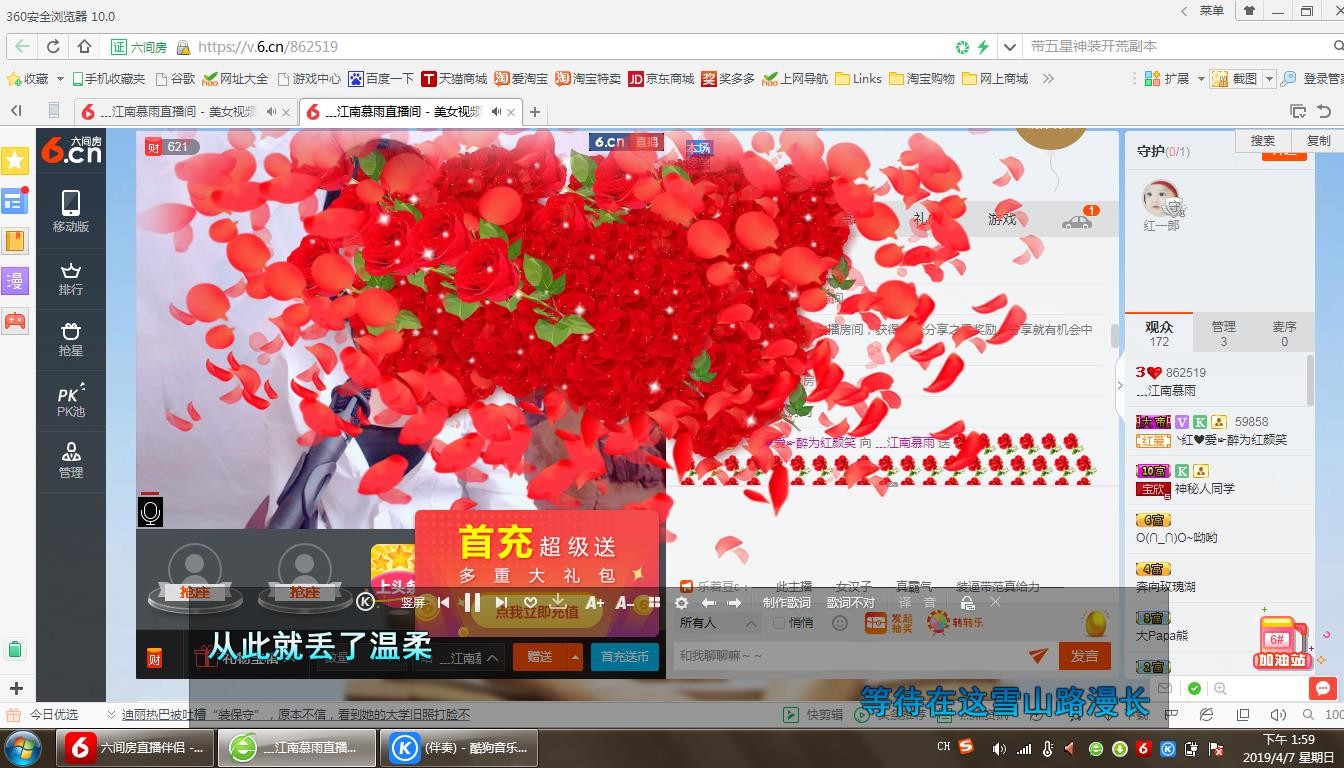
Task: Click the yellow star favorites icon in browser sidebar
Action: (14, 160)
